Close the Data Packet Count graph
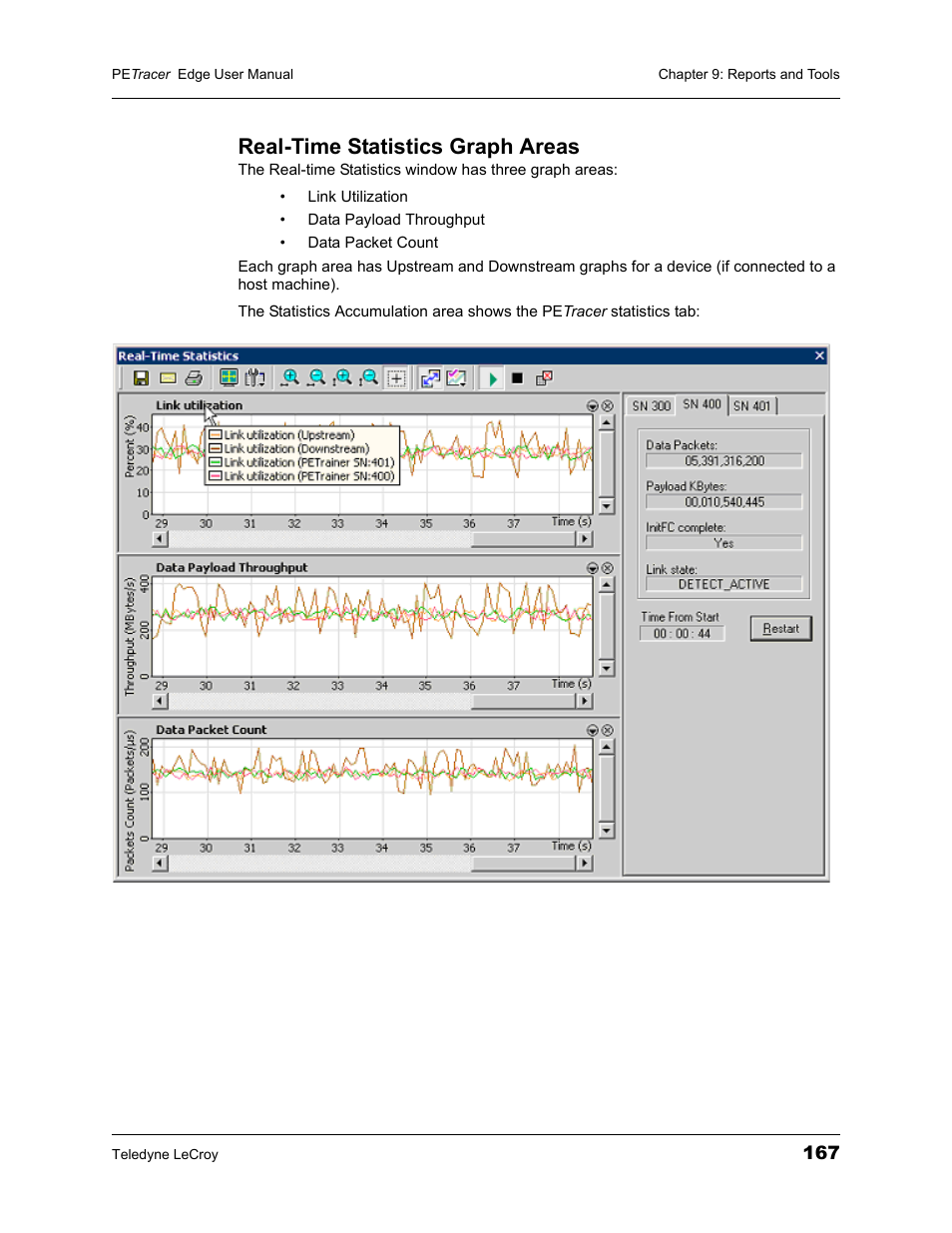This screenshot has width=952, height=1233. [x=607, y=731]
